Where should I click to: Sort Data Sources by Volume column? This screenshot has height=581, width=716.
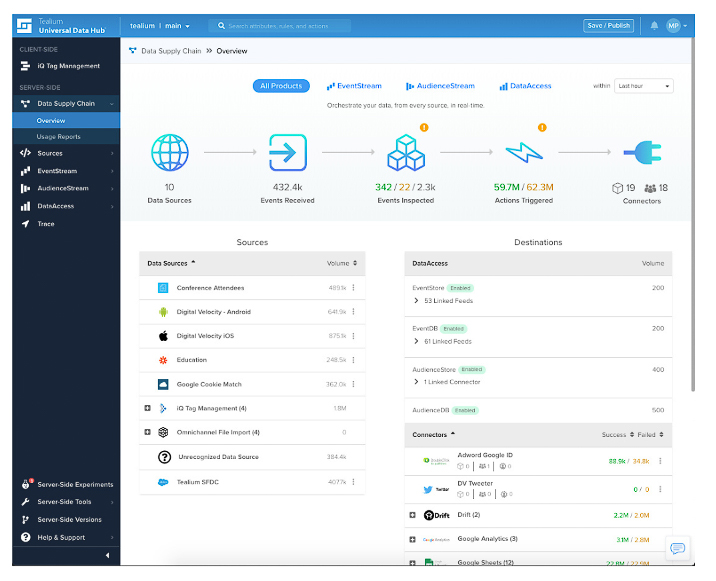[342, 263]
